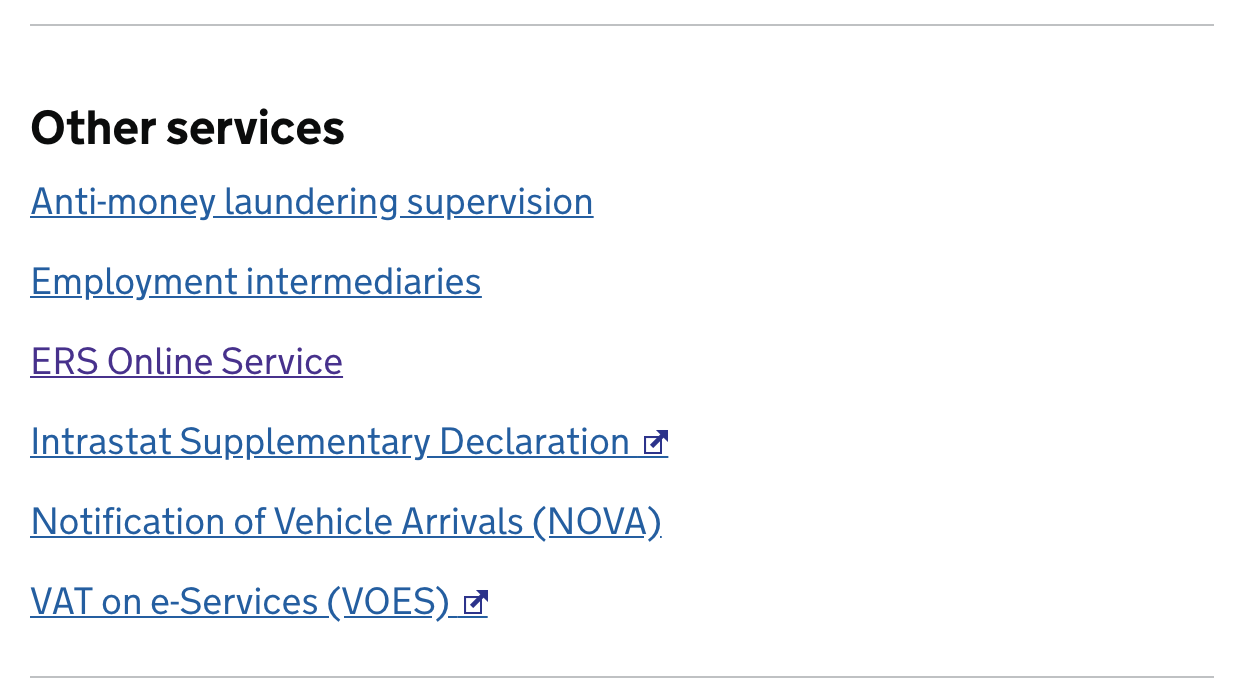Click the word 'supervision' in the anti-money link
1255x698 pixels.
[x=500, y=203]
